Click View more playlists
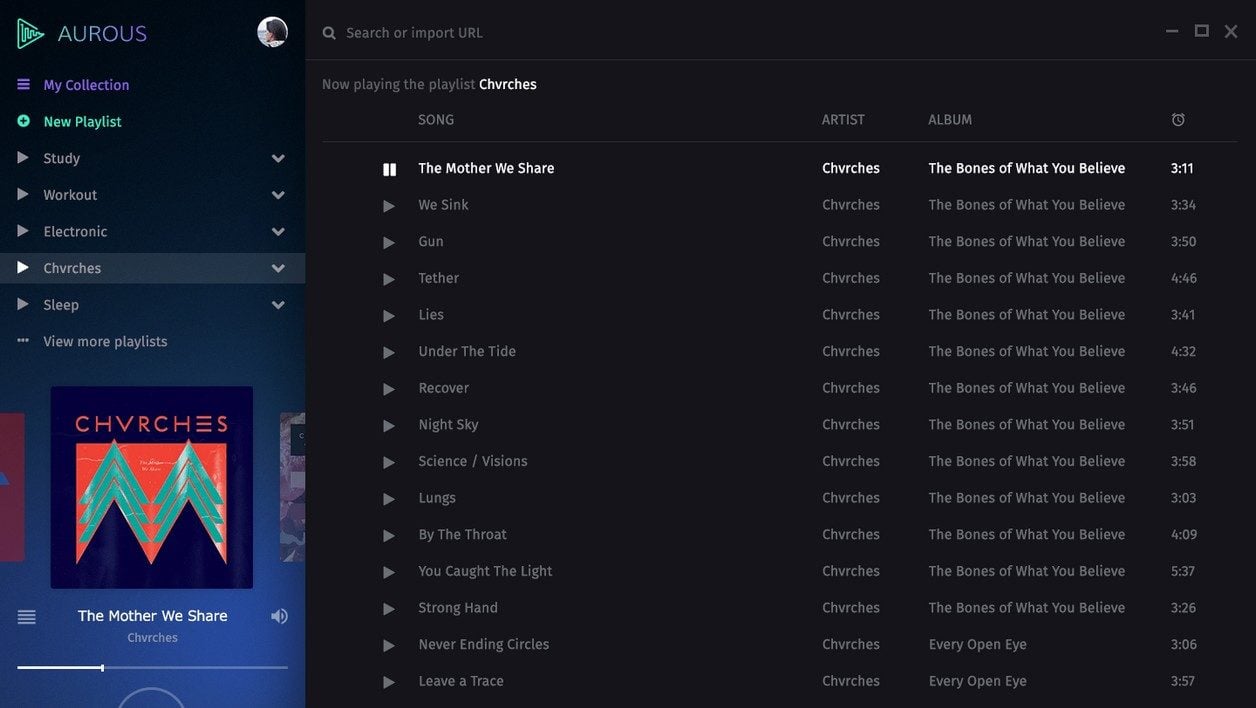Screen dimensions: 1256x708 tap(105, 341)
